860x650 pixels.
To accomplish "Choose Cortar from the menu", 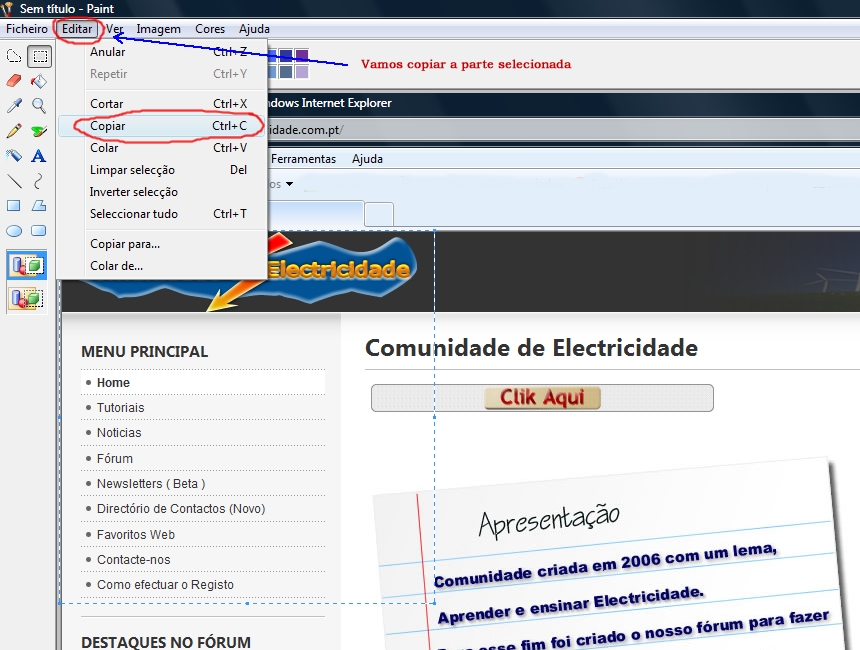I will point(163,104).
